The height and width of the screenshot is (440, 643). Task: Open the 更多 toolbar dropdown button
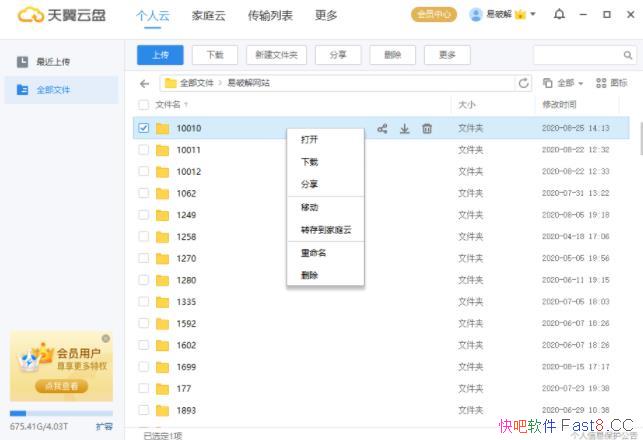(x=447, y=55)
